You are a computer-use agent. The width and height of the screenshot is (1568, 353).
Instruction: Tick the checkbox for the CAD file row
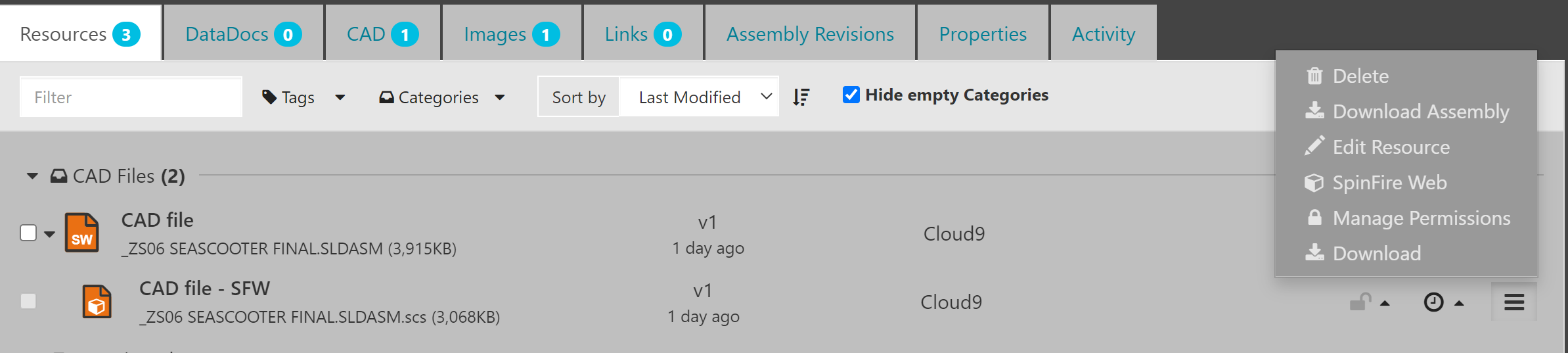pyautogui.click(x=28, y=233)
